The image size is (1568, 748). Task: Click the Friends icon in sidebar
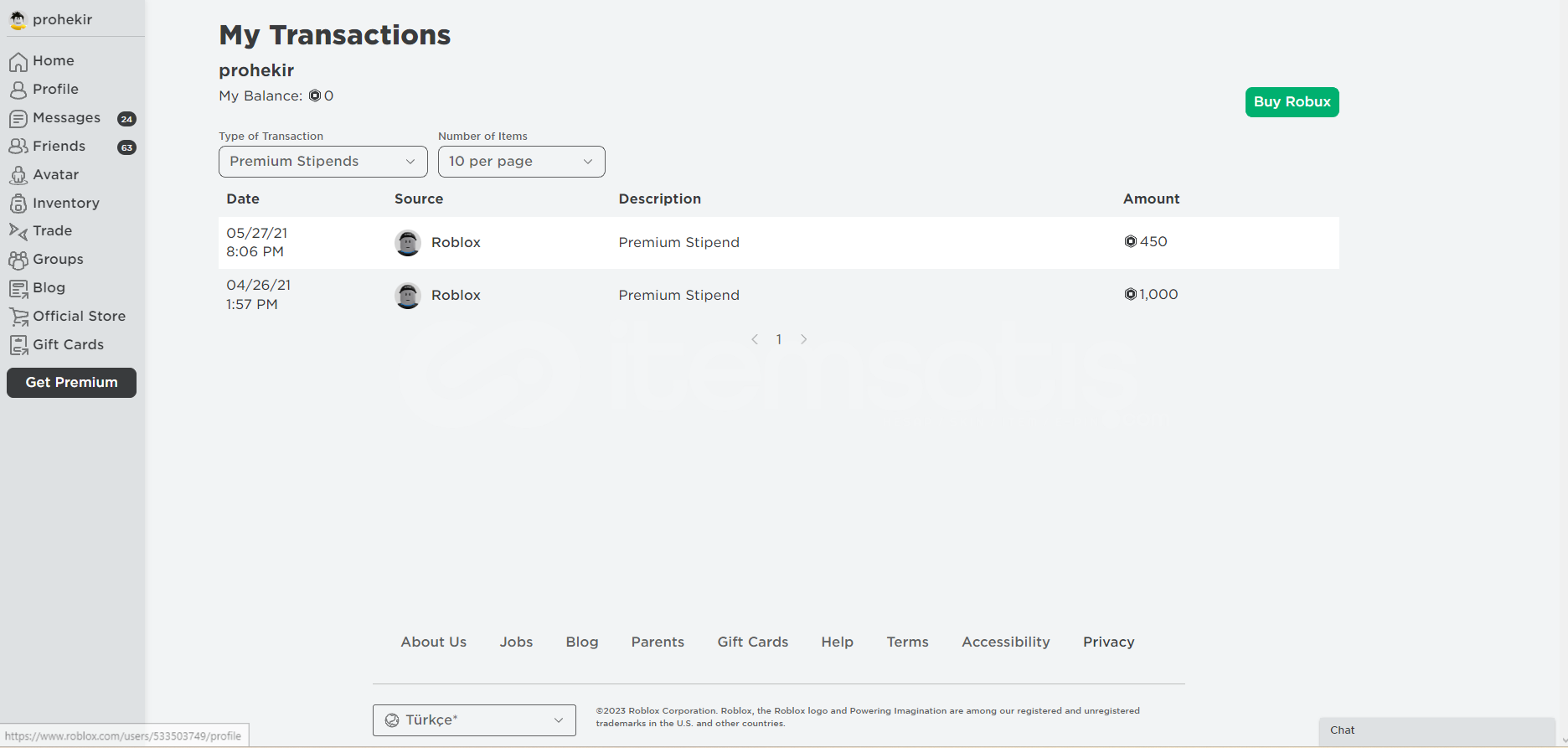coord(18,147)
